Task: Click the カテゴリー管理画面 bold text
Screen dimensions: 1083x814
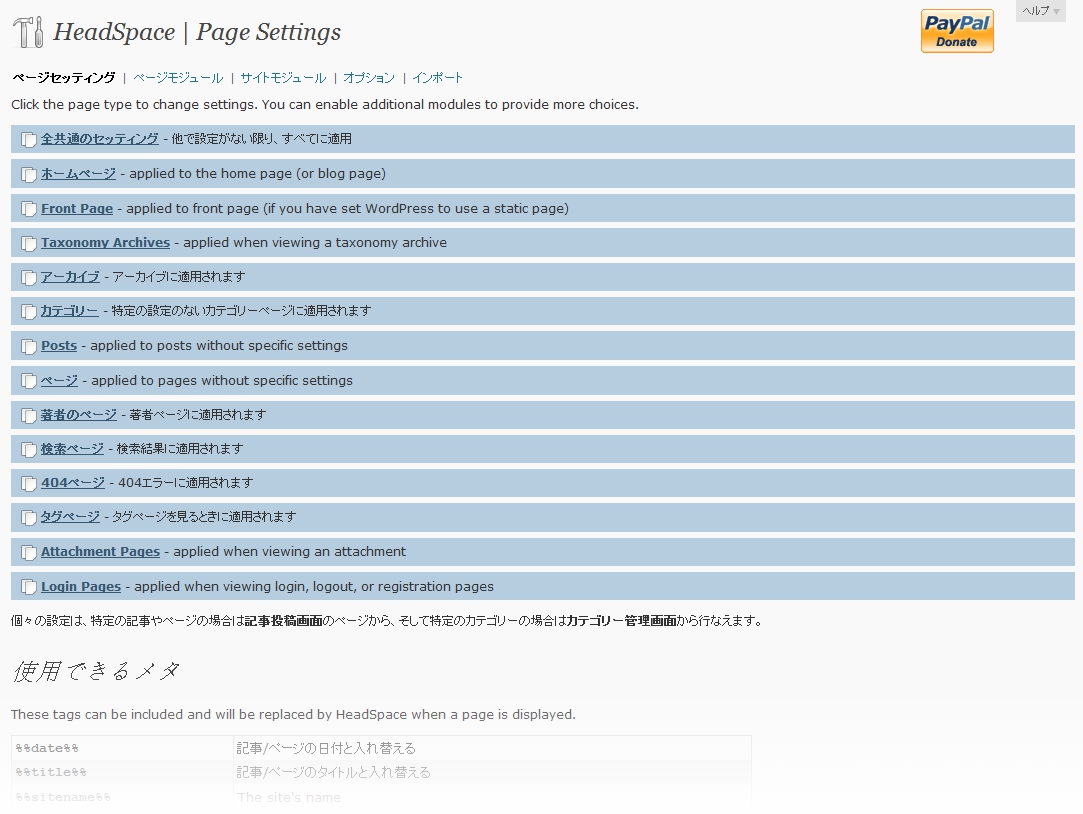Action: [622, 621]
